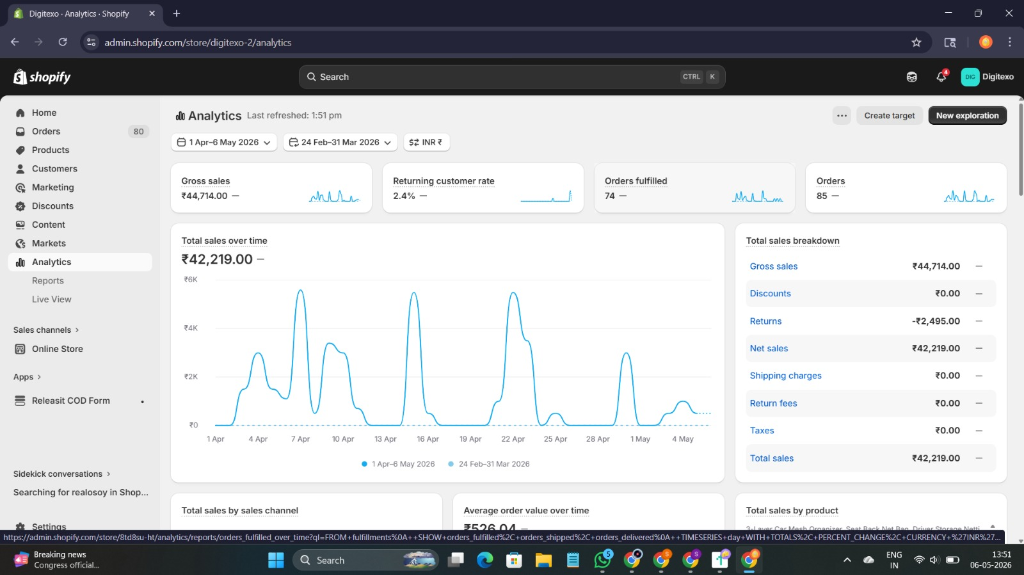
Task: Click the Releasit COD Form app icon
Action: coord(20,401)
